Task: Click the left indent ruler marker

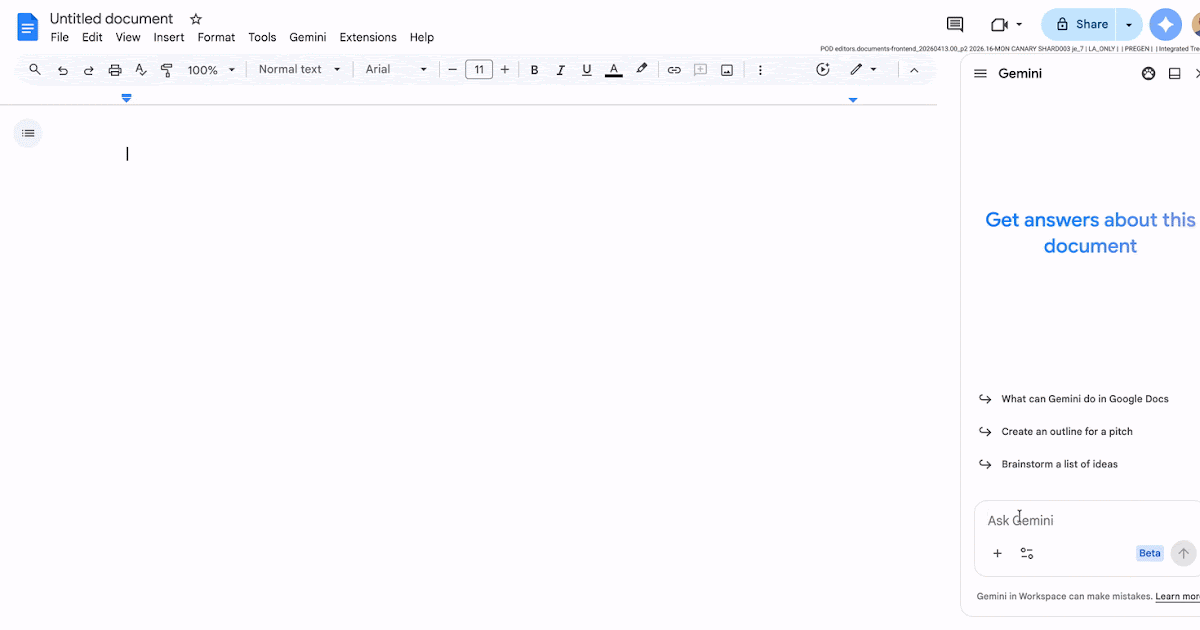Action: (126, 98)
